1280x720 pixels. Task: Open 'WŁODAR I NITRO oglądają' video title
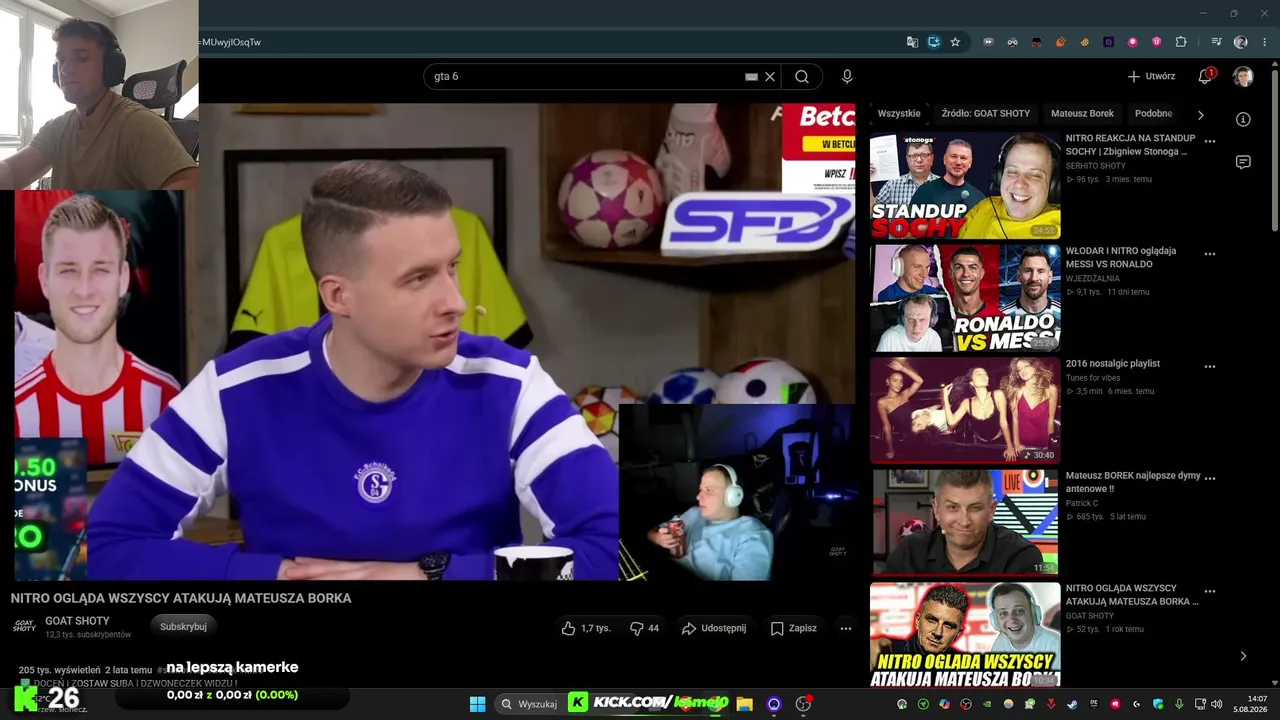point(1121,257)
